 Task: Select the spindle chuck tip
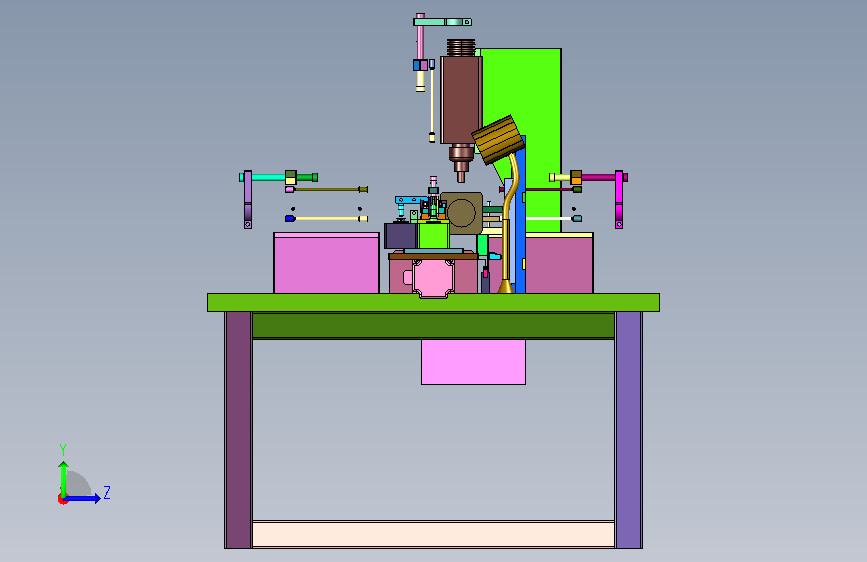461,176
